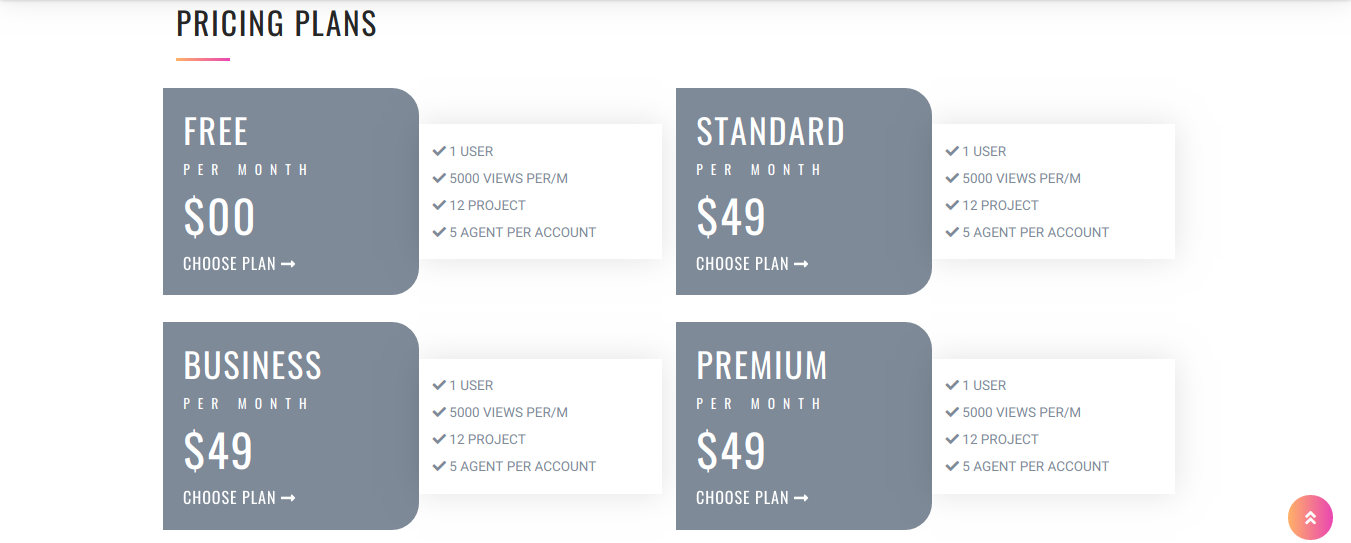Image resolution: width=1351 pixels, height=543 pixels.
Task: Click the $00 price on Free plan
Action: tap(219, 217)
